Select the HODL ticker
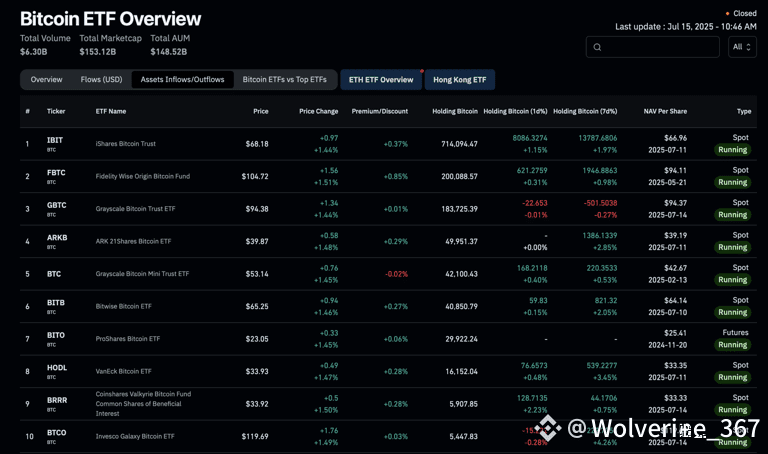 (x=57, y=368)
